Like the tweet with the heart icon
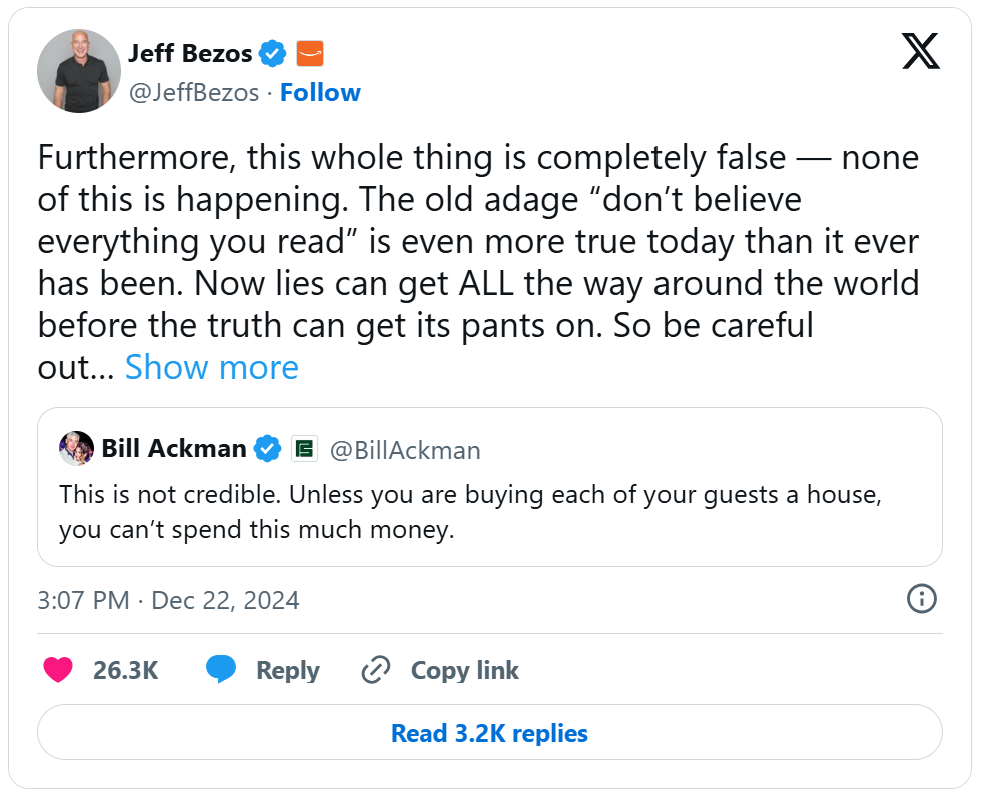Screen dimensions: 981x792 point(58,670)
